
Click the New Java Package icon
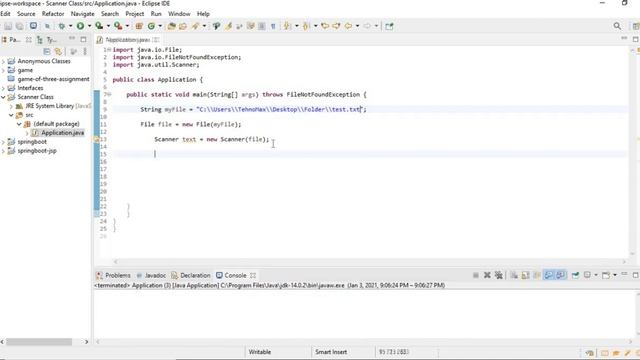[x=139, y=26]
